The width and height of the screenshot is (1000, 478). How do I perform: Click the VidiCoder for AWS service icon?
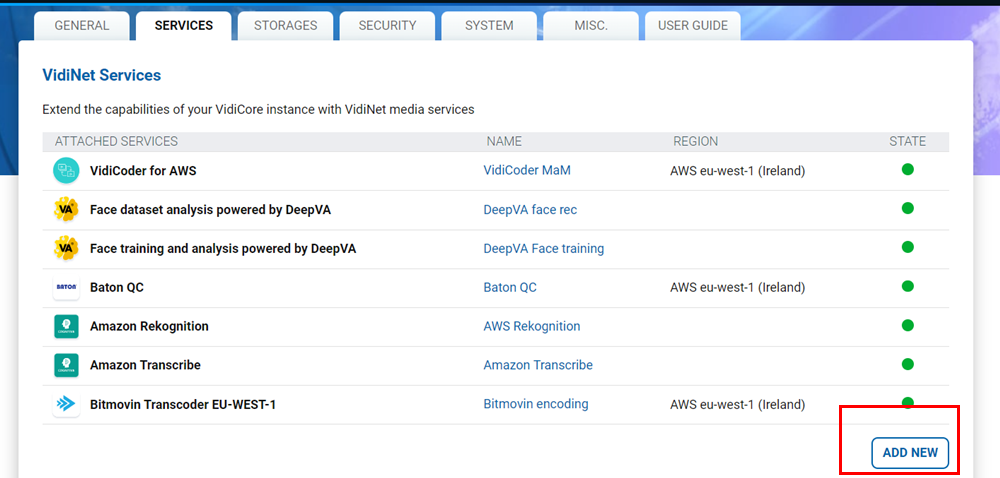[x=66, y=171]
